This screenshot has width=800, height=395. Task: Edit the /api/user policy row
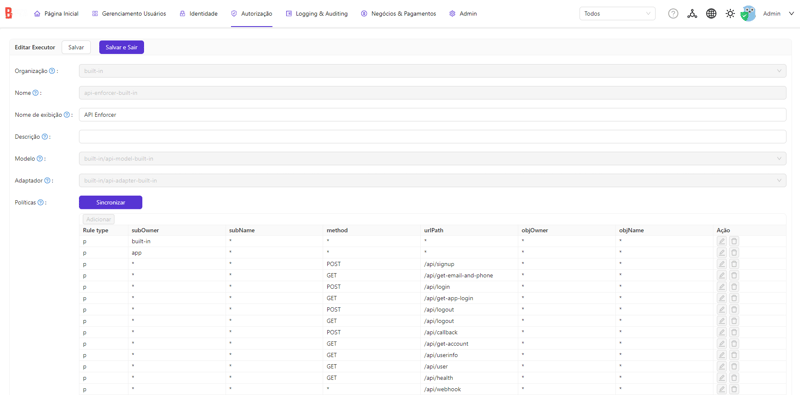tap(721, 366)
